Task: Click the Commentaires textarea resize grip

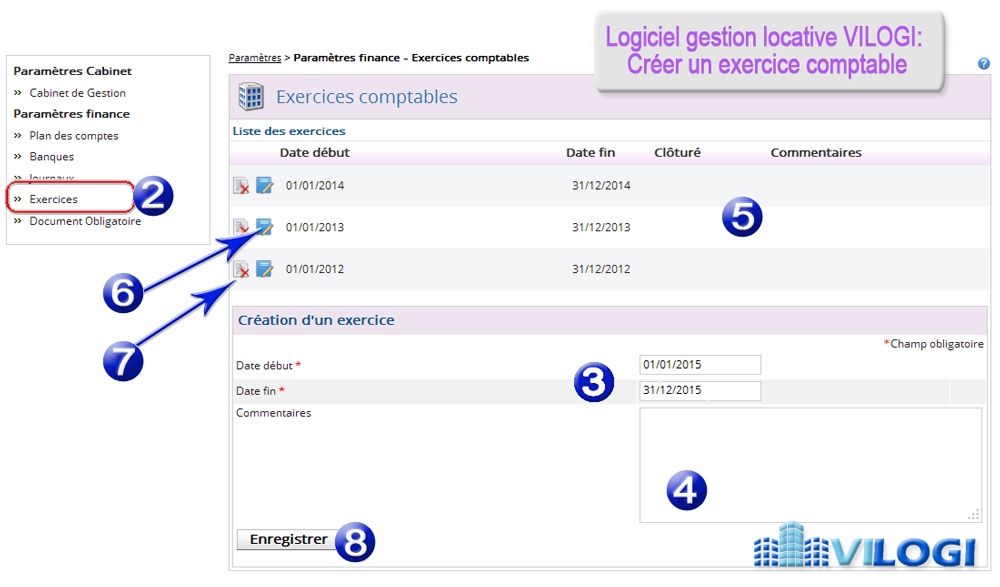Action: click(x=974, y=515)
